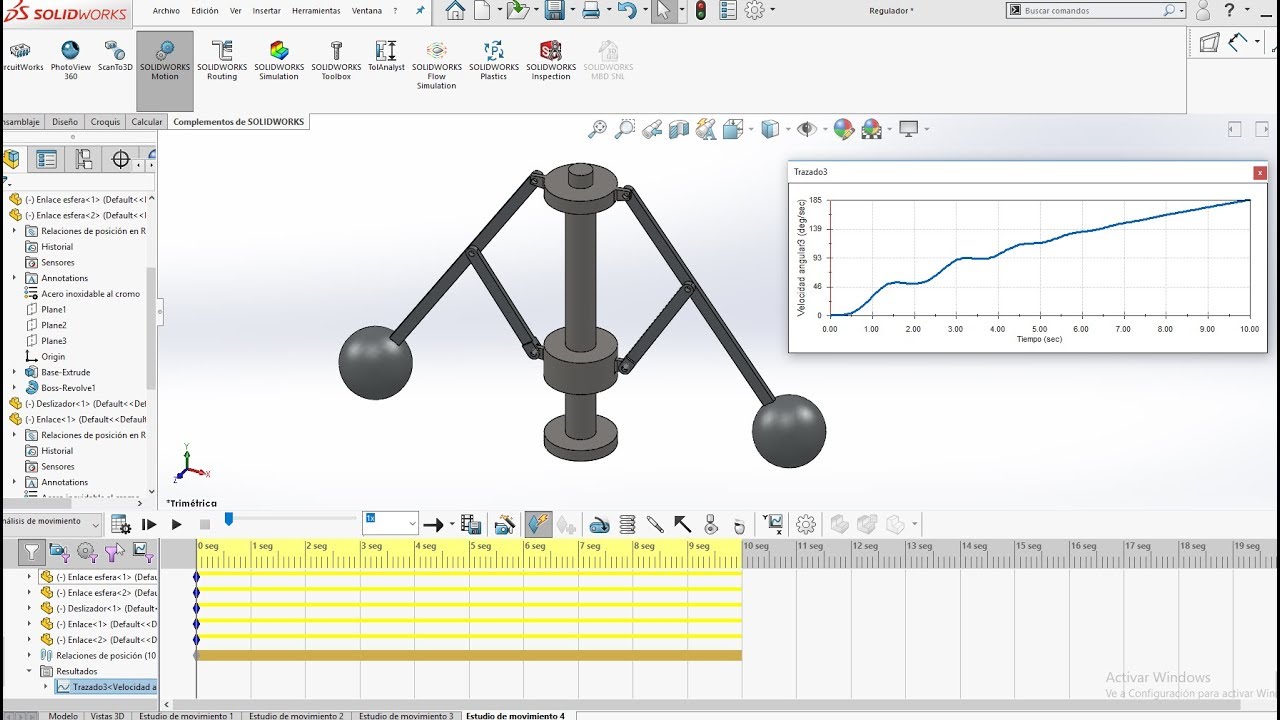Screen dimensions: 1280x720
Task: Switch to the Croquis tab
Action: click(105, 122)
